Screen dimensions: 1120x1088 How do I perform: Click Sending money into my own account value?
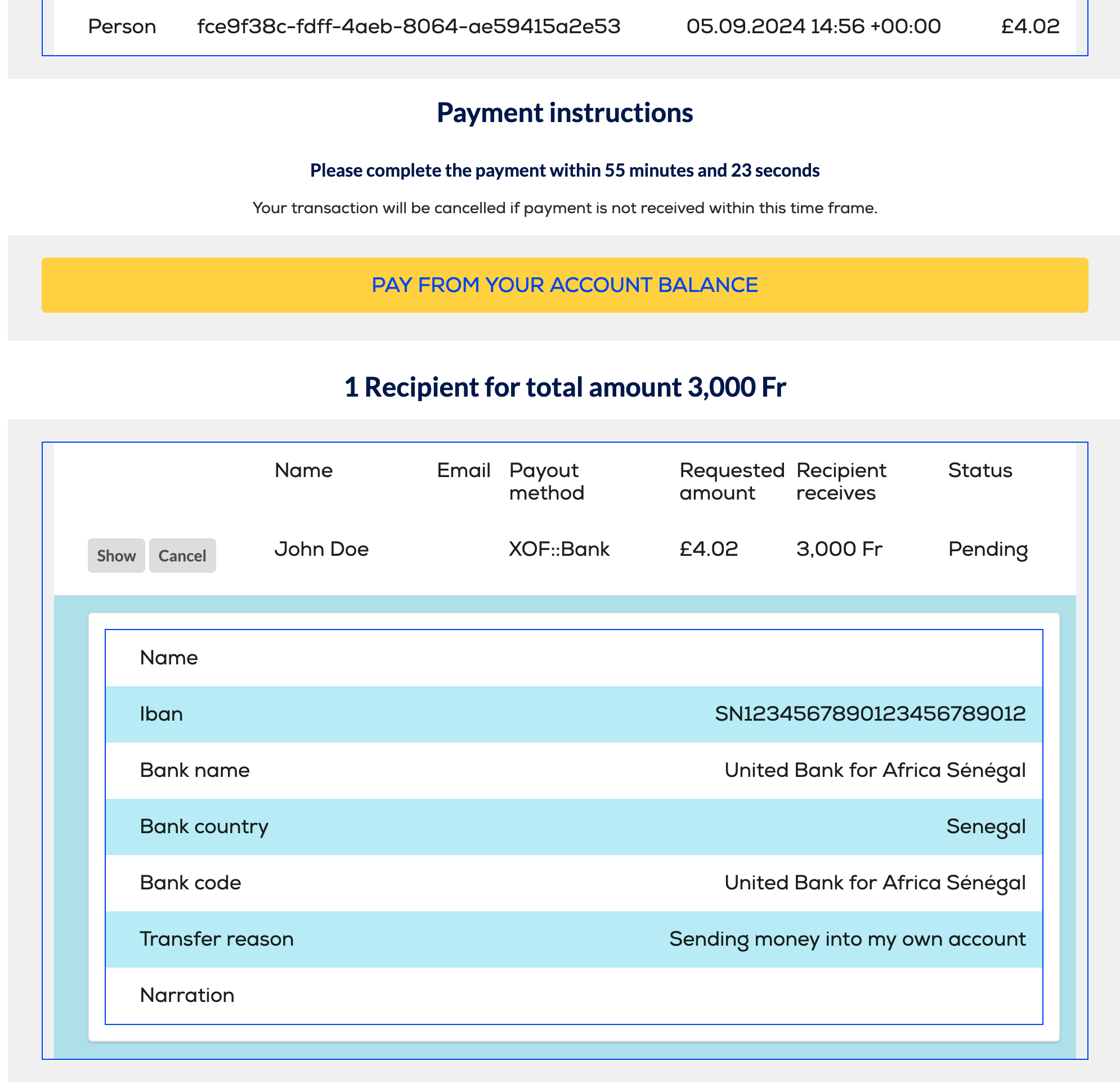point(847,939)
